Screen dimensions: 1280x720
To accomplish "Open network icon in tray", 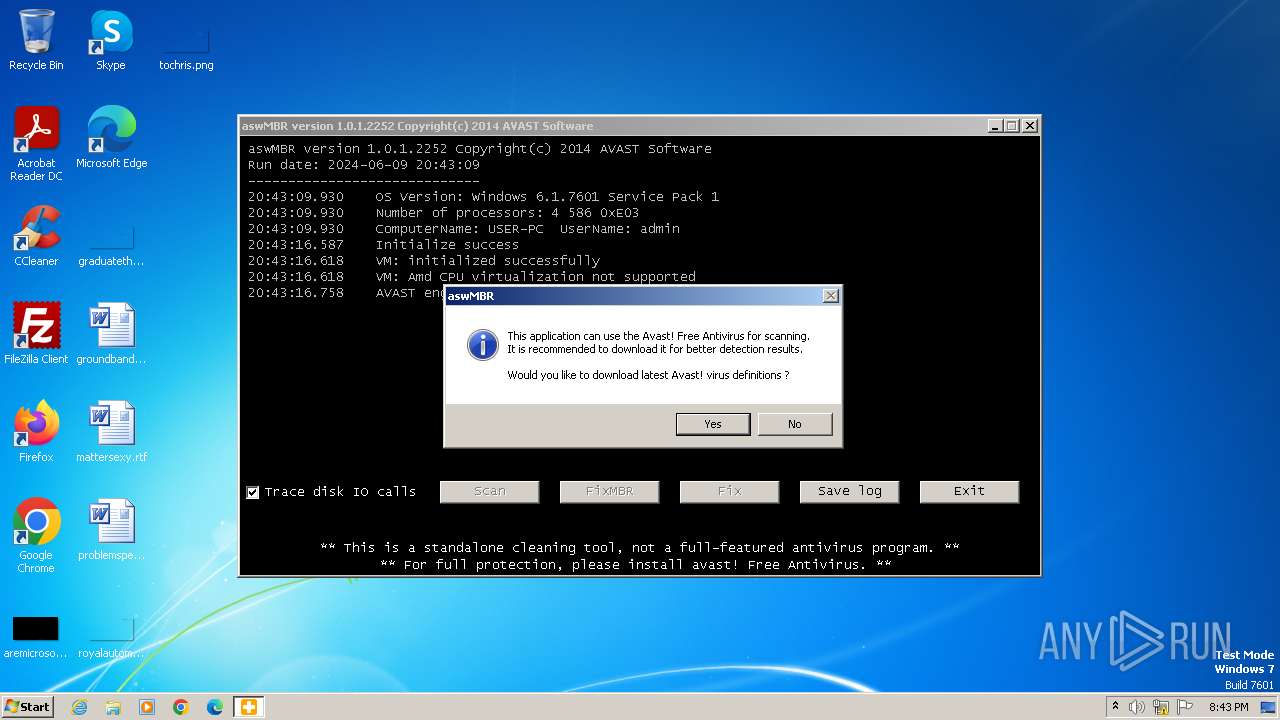I will click(x=1161, y=707).
